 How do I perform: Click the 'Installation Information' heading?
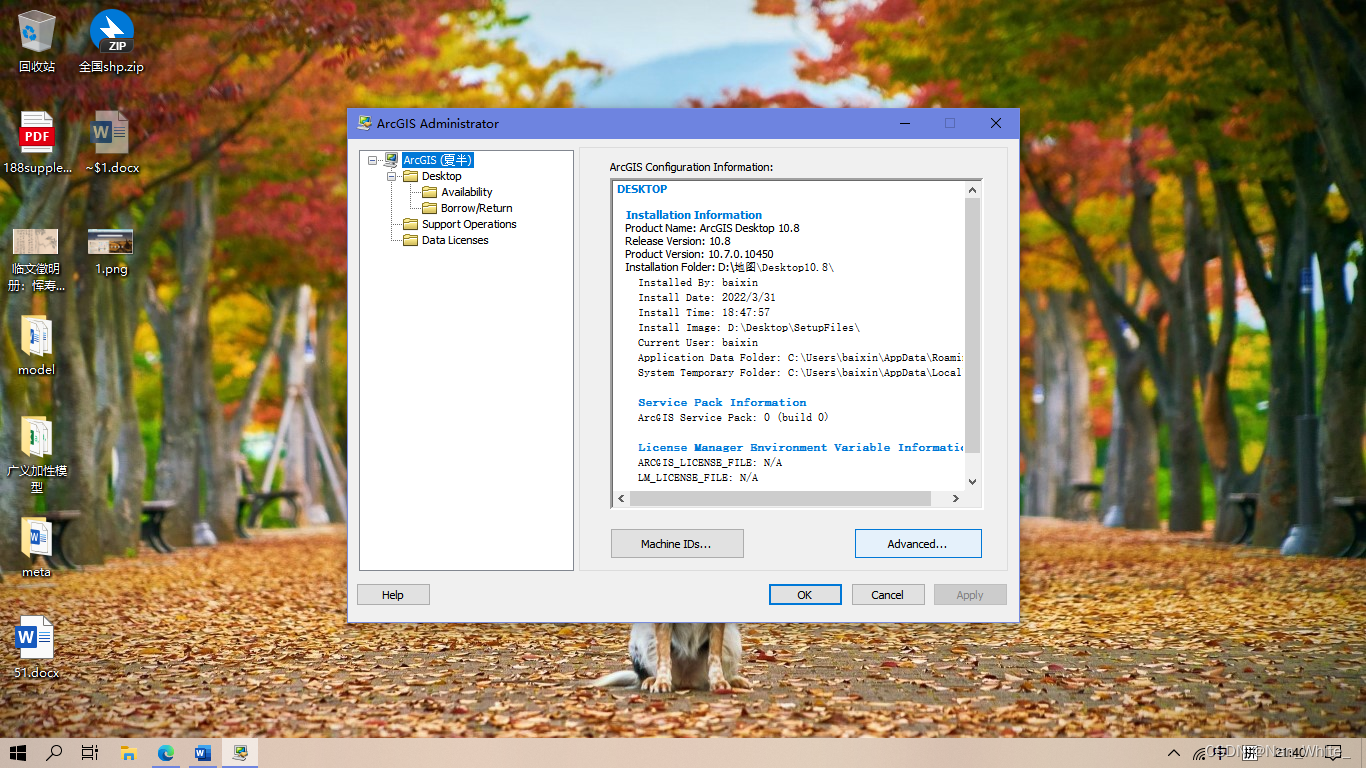[694, 215]
